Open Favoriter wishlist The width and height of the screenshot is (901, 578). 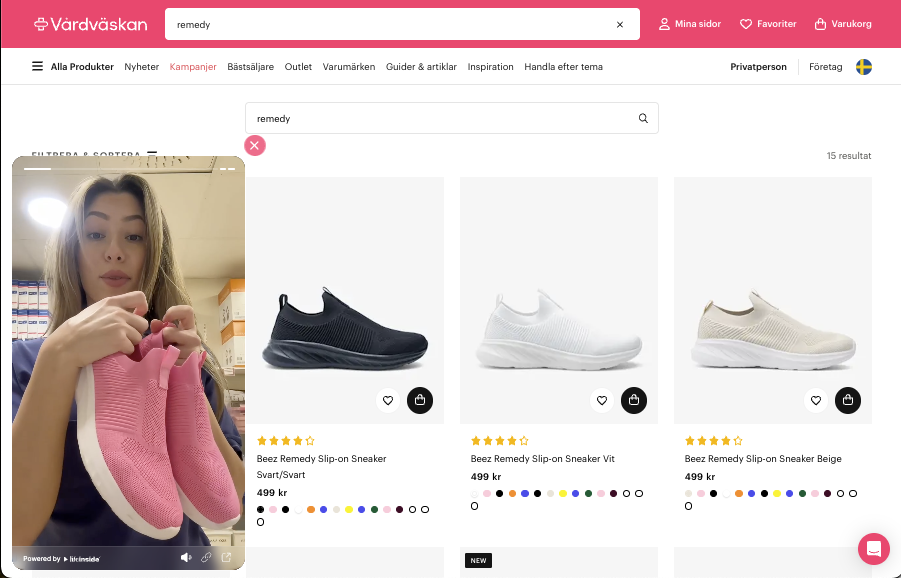pyautogui.click(x=768, y=24)
